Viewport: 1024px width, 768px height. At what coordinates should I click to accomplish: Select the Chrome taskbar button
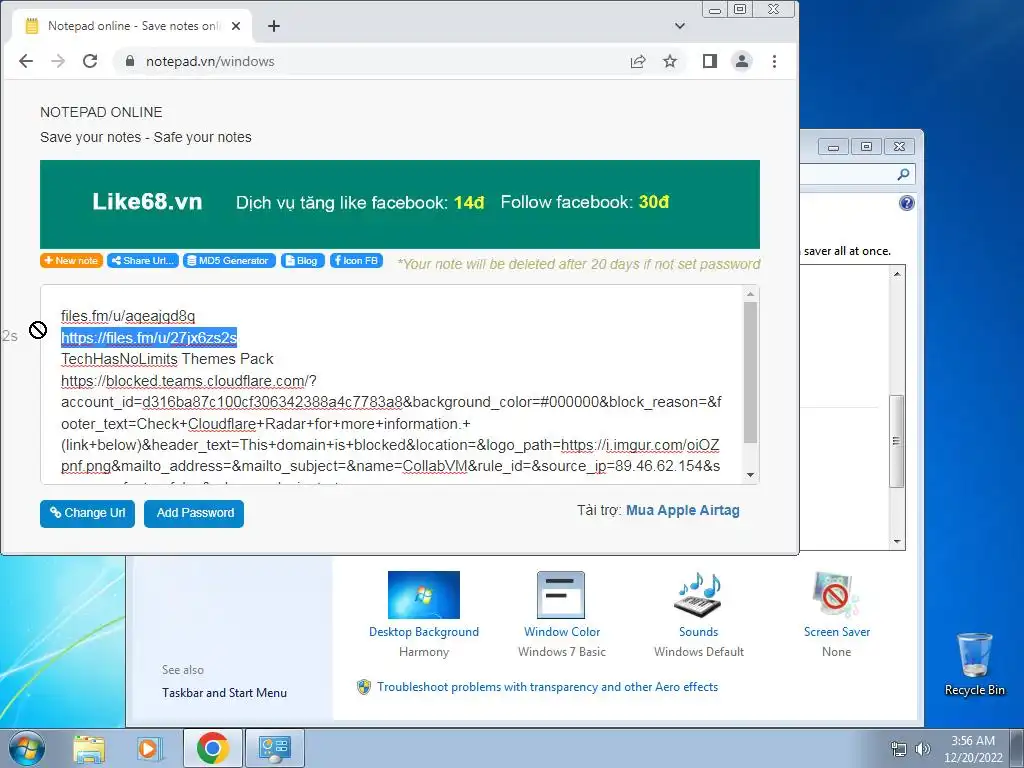click(212, 748)
